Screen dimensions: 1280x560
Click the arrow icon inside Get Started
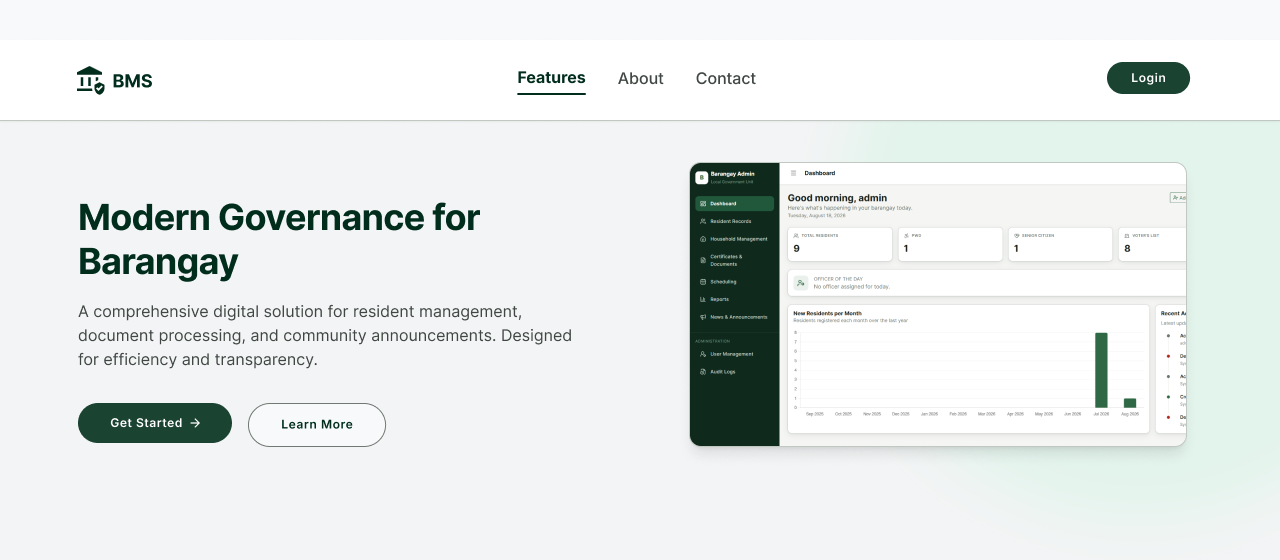195,423
